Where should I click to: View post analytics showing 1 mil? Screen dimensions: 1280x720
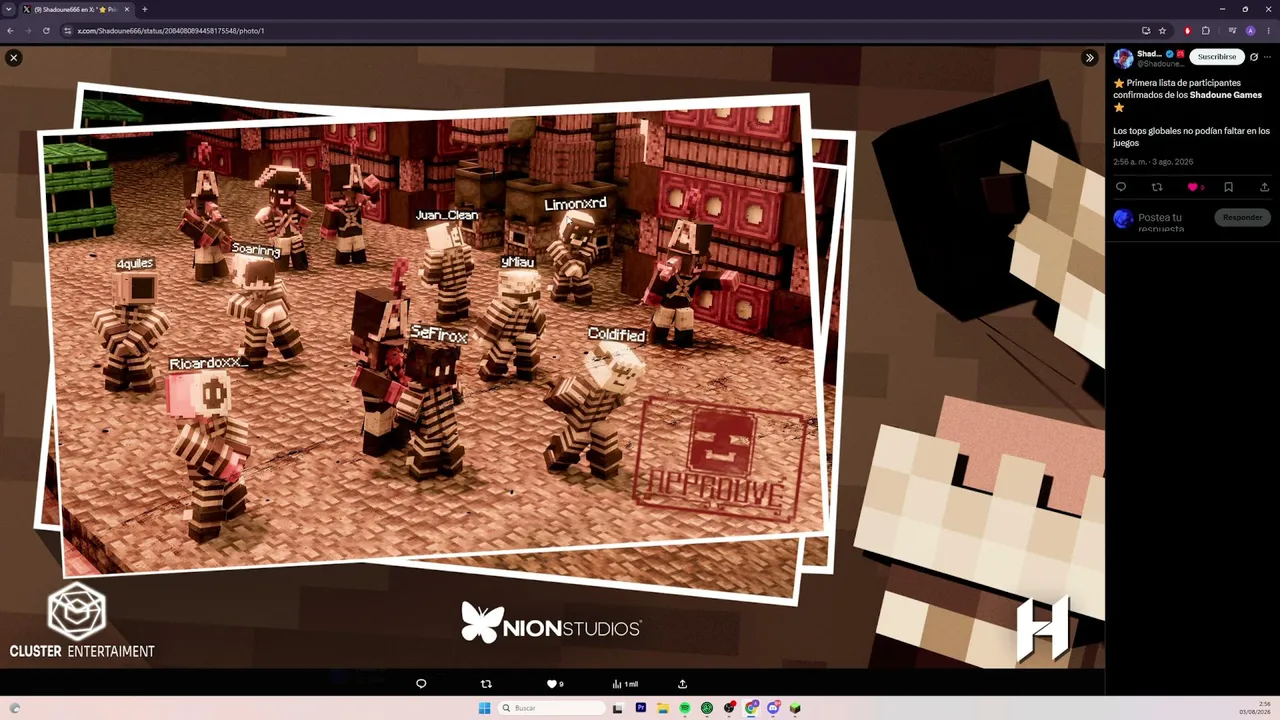[625, 684]
